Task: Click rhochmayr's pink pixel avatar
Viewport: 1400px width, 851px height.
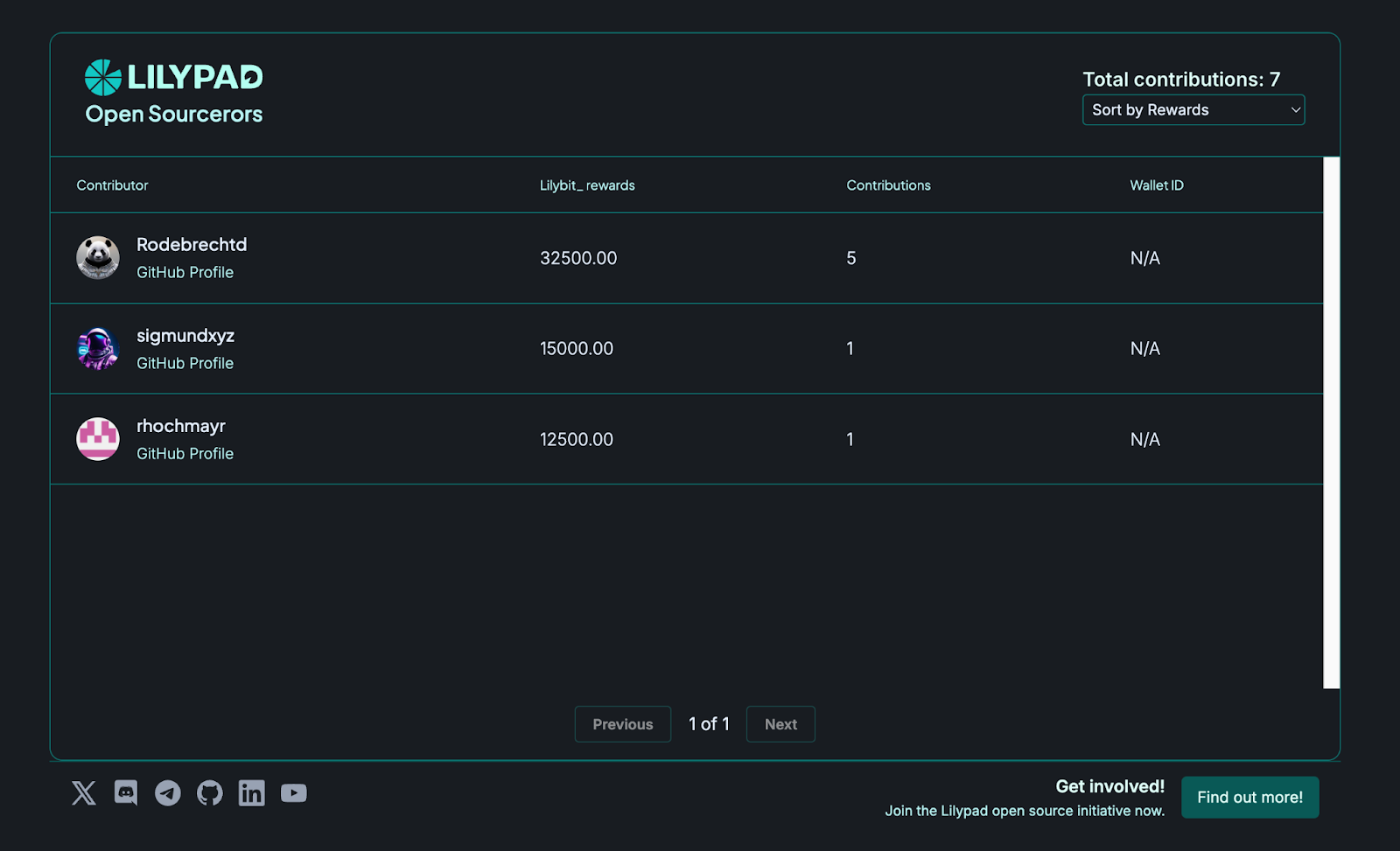Action: click(98, 439)
